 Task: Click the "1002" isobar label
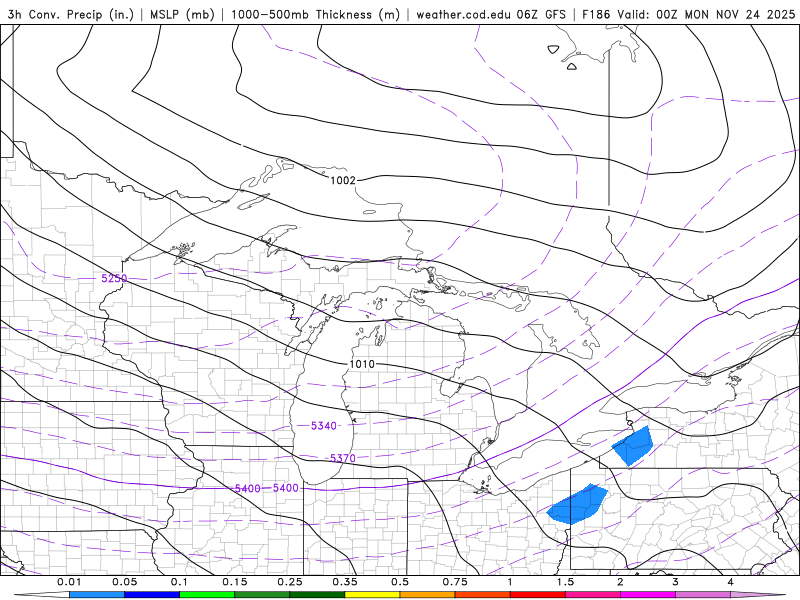[343, 180]
